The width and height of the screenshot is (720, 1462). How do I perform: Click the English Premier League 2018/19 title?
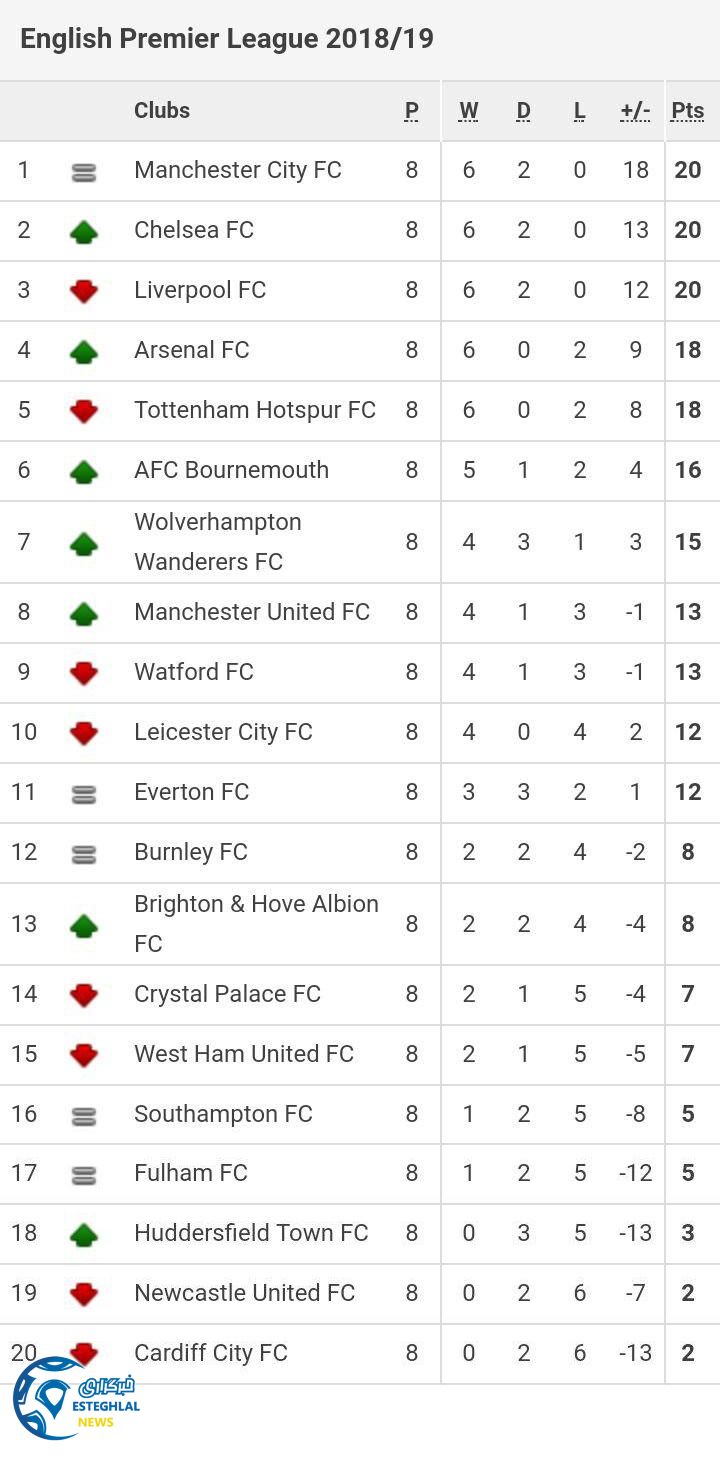tap(227, 39)
